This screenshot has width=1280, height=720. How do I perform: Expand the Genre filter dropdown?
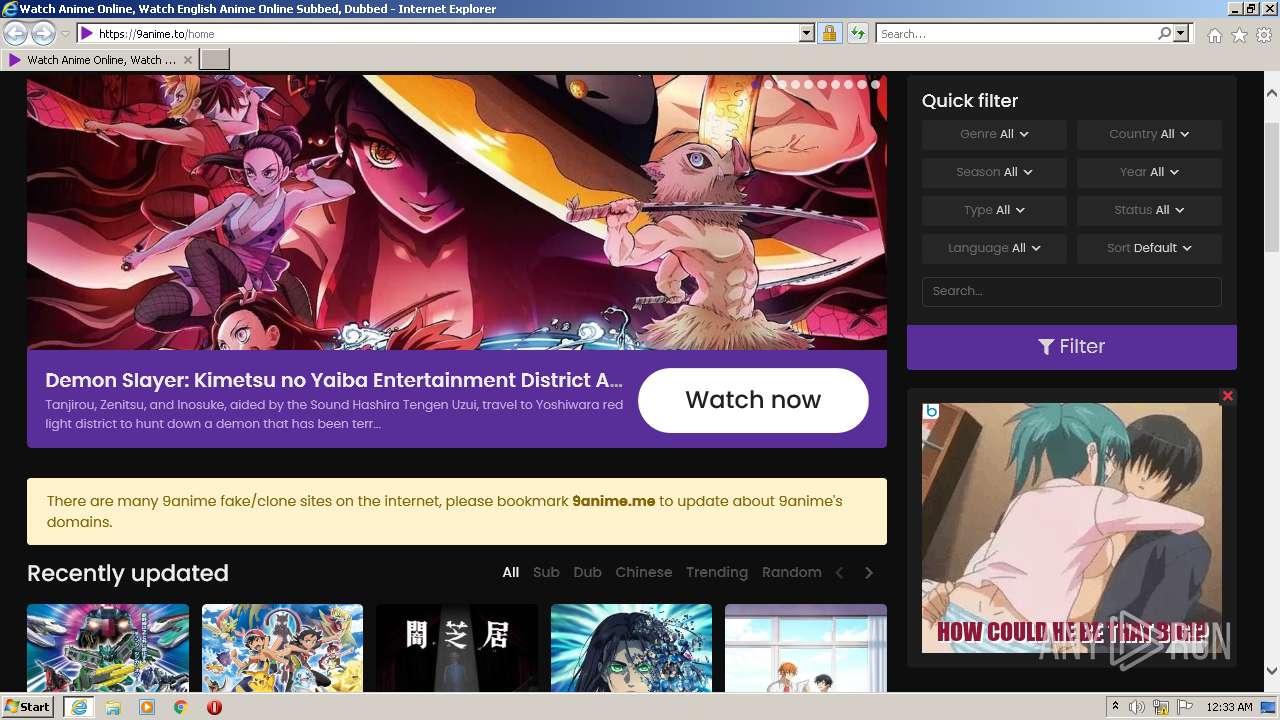pos(994,134)
